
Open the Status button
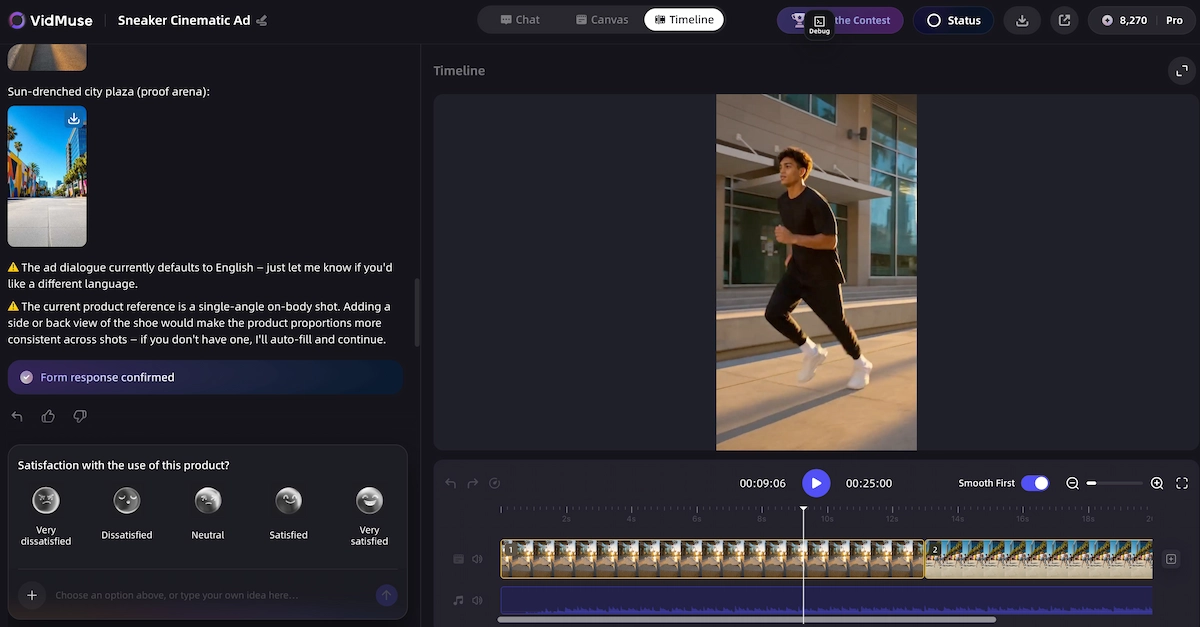point(954,20)
